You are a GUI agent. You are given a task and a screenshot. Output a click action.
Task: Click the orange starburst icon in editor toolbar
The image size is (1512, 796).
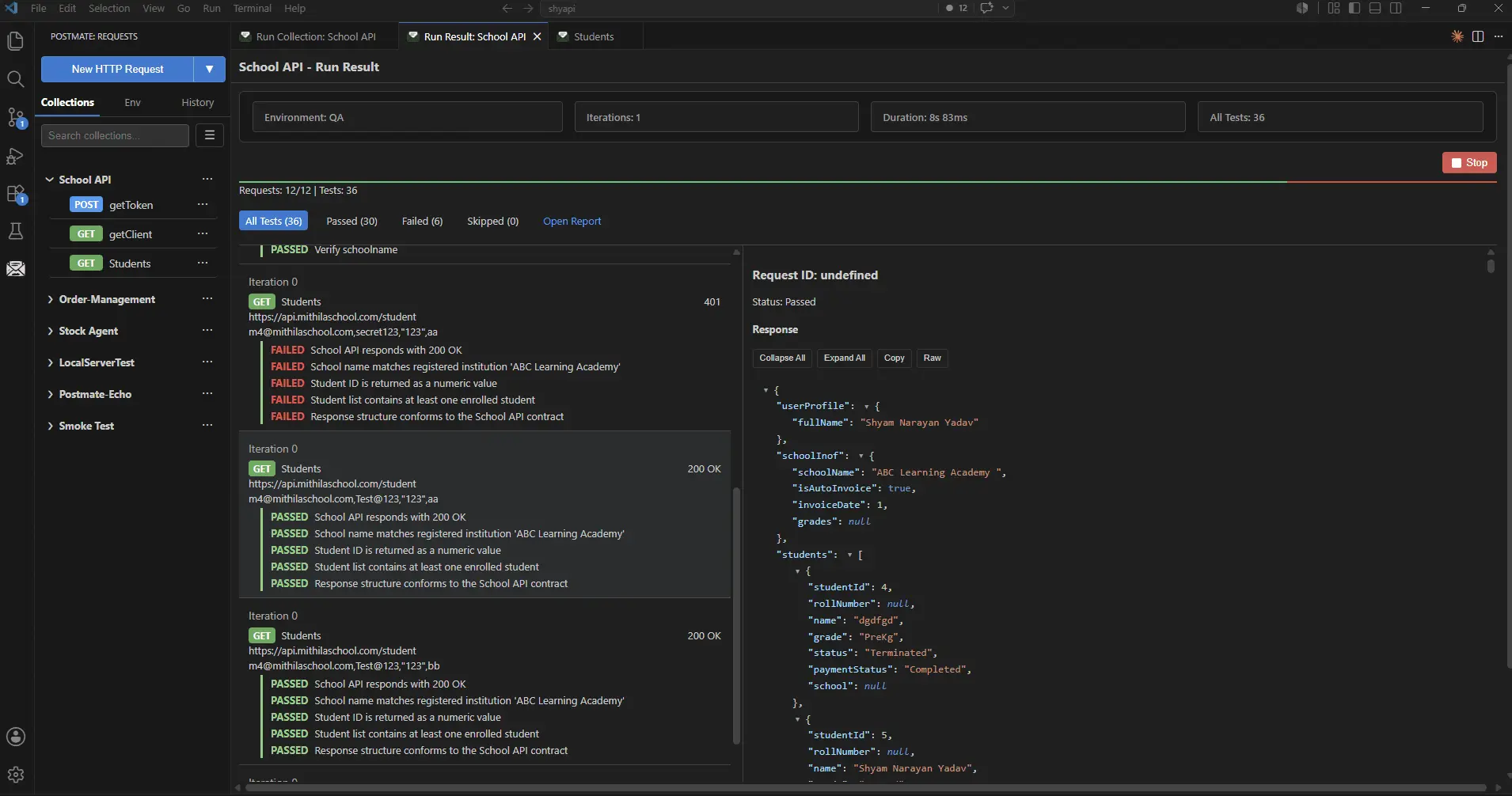[x=1457, y=36]
